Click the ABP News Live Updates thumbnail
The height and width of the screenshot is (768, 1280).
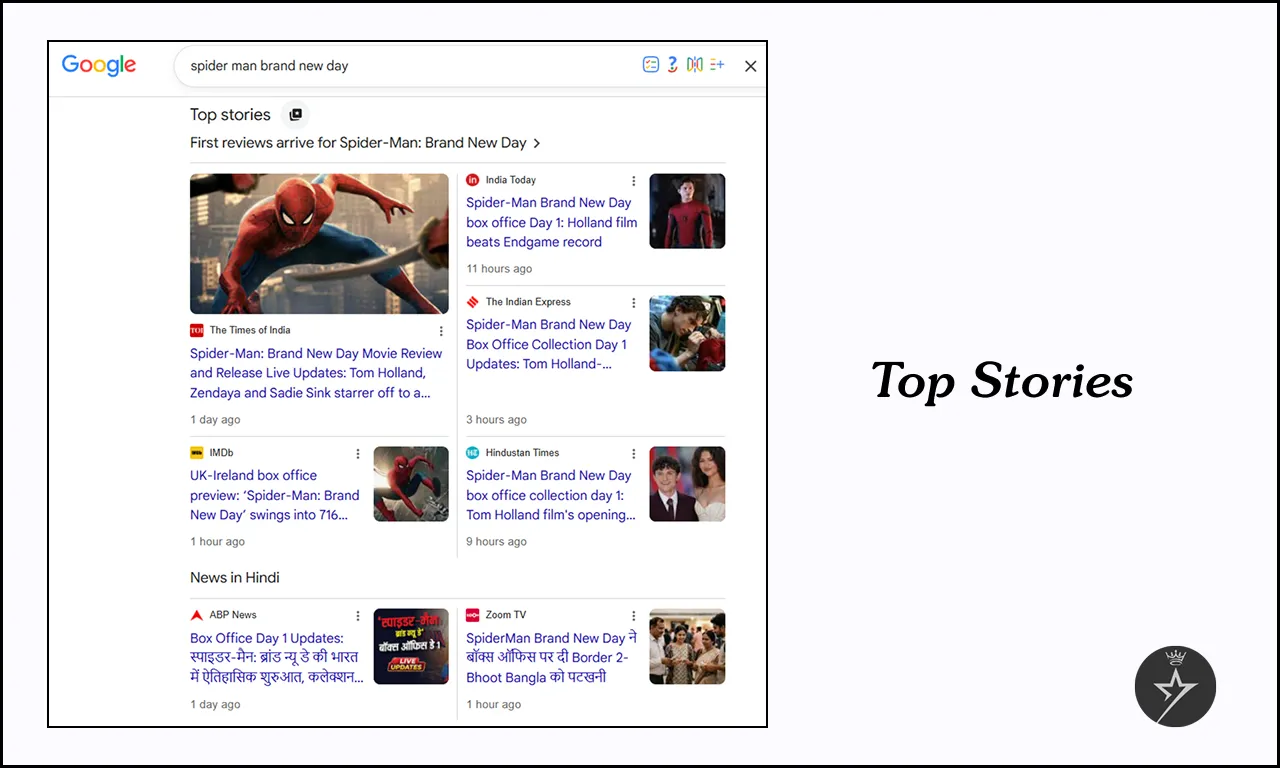(x=411, y=646)
